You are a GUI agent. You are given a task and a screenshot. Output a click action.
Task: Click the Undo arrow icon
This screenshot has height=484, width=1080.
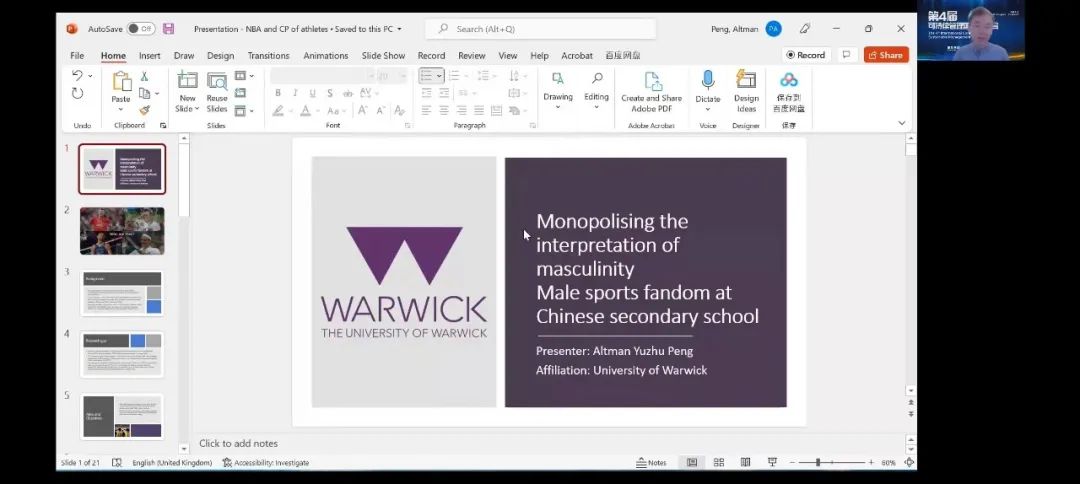pos(77,75)
